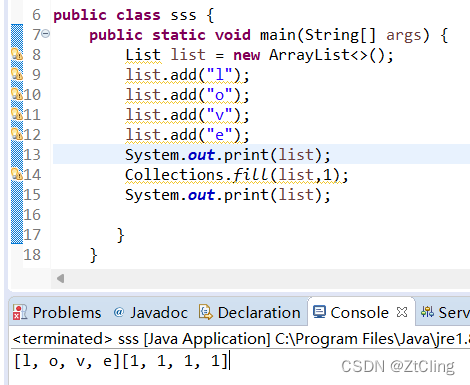Image resolution: width=470 pixels, height=385 pixels.
Task: Click line number 6 in gutter
Action: coord(36,15)
